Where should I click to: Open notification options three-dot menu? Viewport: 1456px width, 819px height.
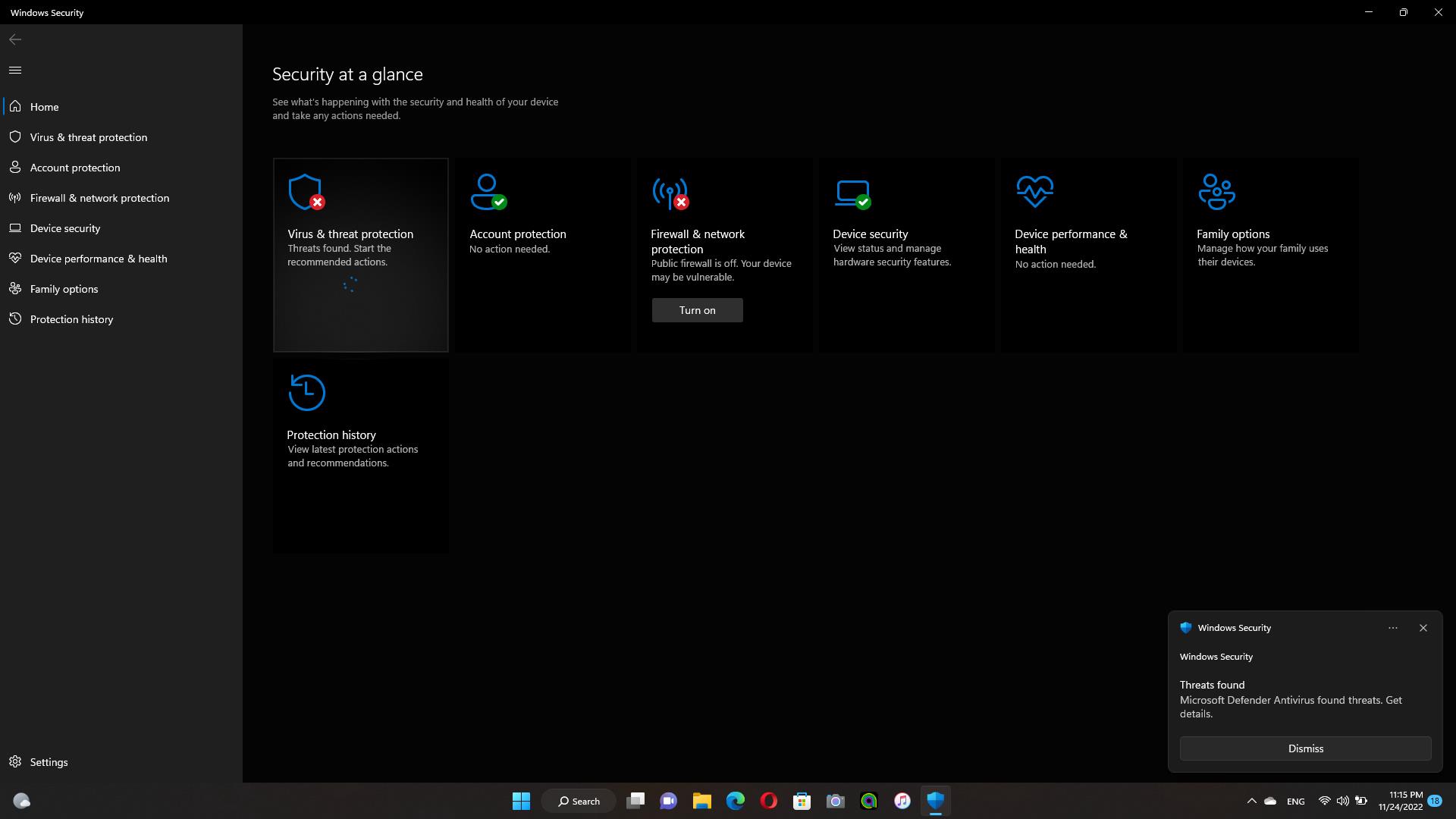1392,628
